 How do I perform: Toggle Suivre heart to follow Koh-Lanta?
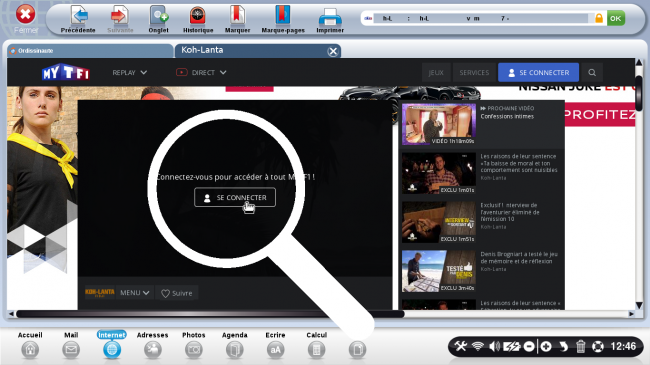click(177, 293)
